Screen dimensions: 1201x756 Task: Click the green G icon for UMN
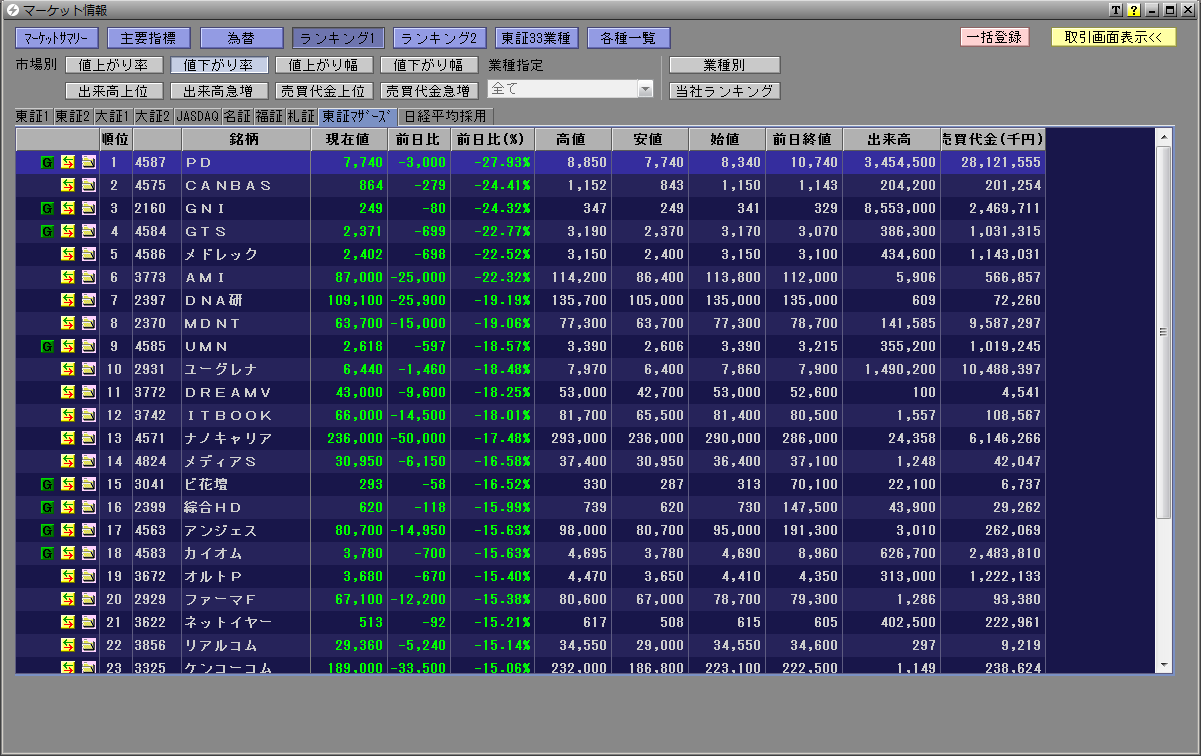coord(47,346)
